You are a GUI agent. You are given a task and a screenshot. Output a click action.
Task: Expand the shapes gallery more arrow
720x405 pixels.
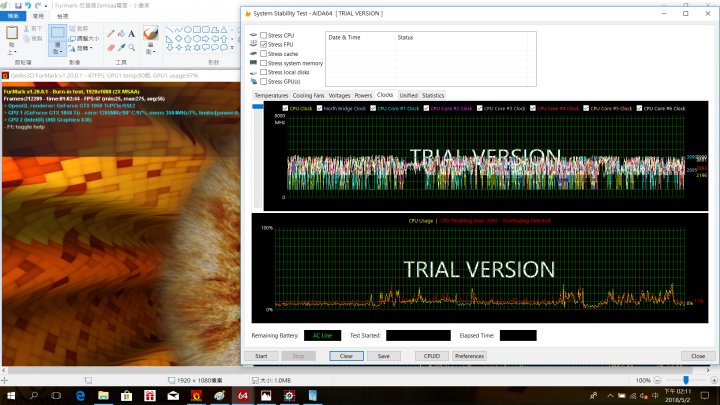tap(232, 47)
